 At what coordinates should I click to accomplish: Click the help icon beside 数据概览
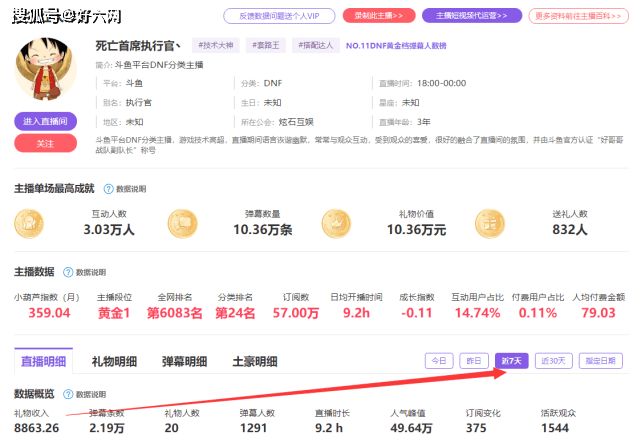(x=68, y=394)
